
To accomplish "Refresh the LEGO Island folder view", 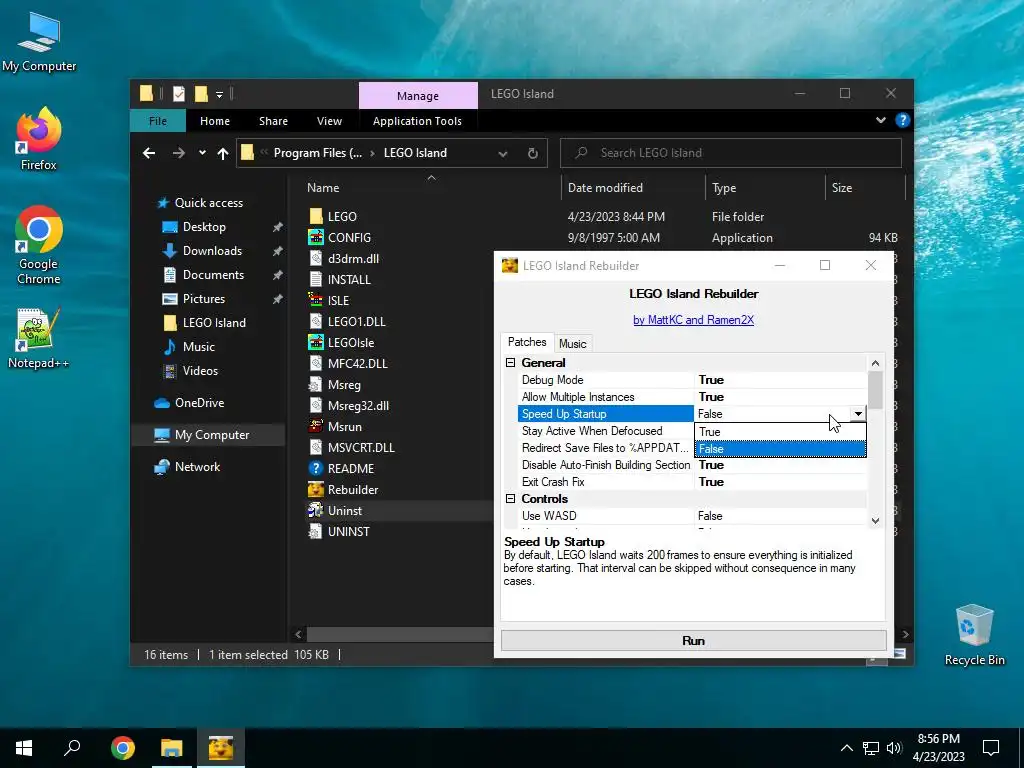I will click(x=533, y=153).
